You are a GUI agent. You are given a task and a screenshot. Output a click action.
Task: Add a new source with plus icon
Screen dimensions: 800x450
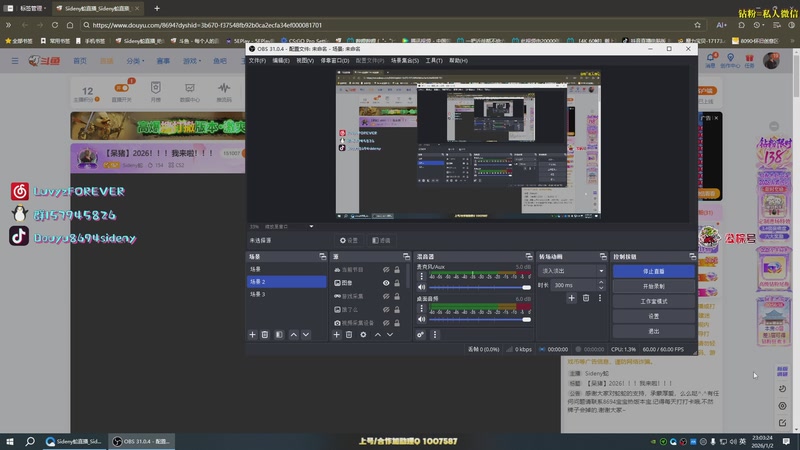(336, 335)
